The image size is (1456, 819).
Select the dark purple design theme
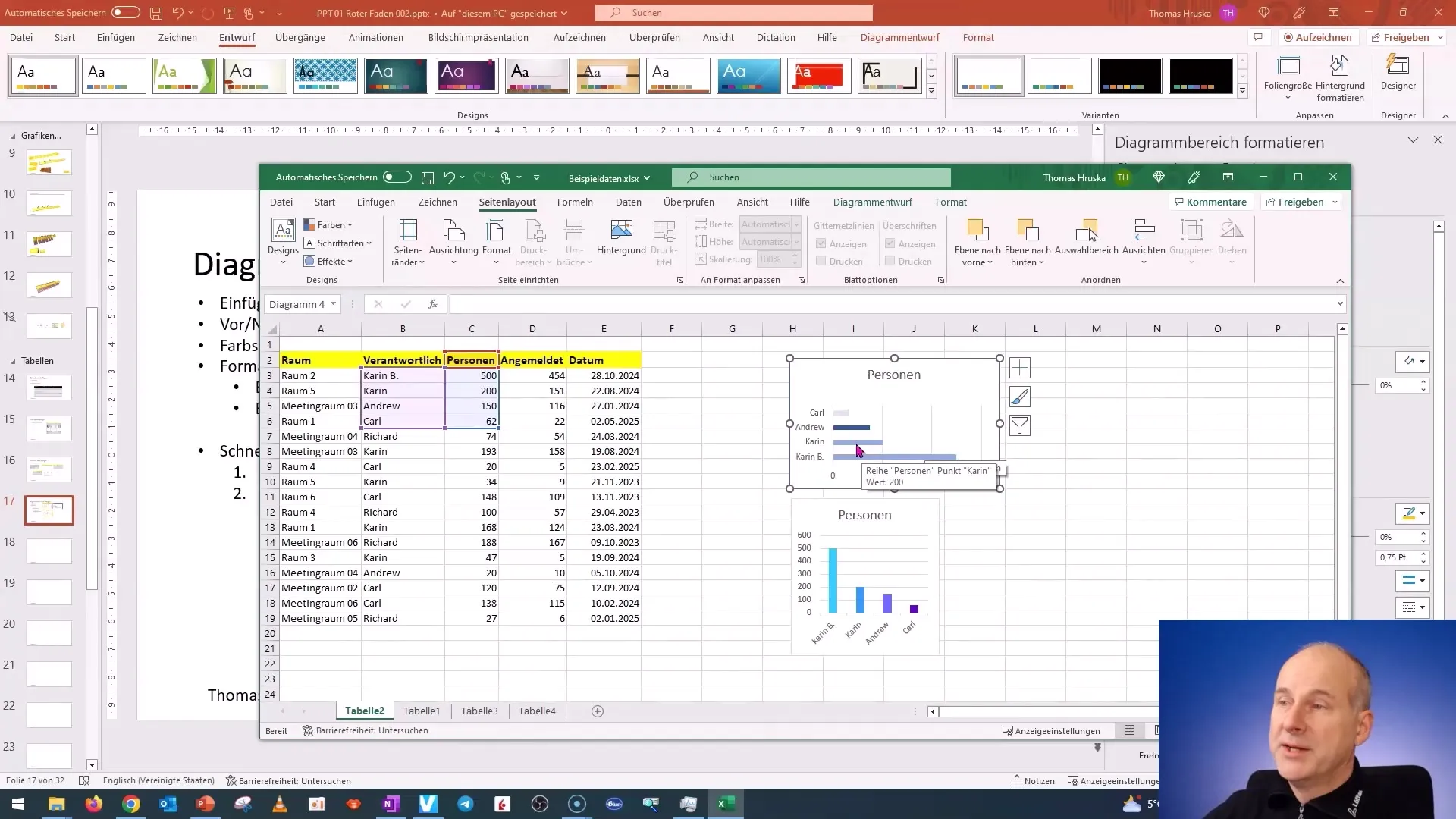coord(466,76)
